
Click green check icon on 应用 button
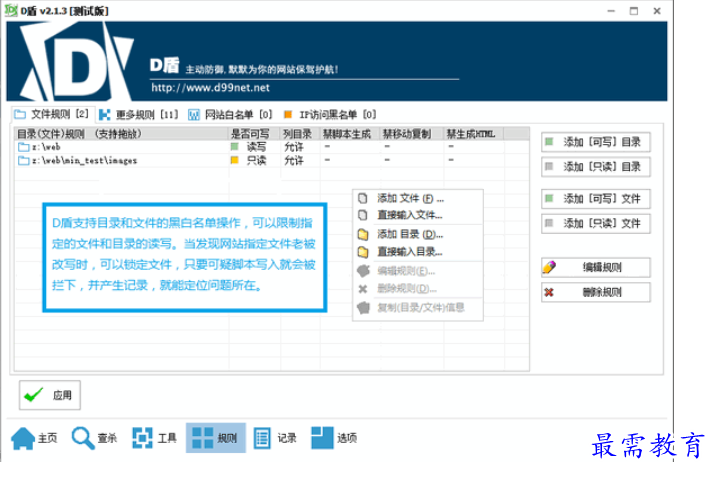[x=34, y=395]
